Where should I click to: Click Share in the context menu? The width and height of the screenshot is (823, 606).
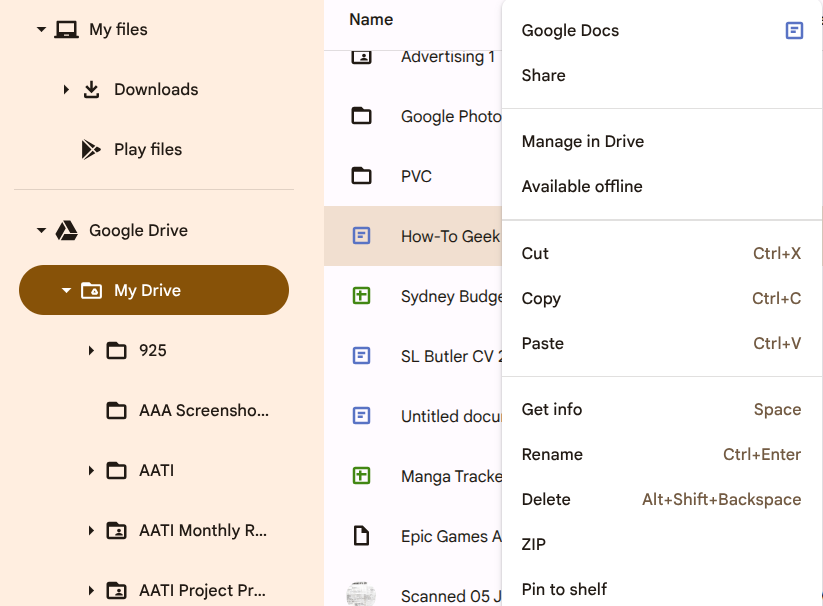543,75
